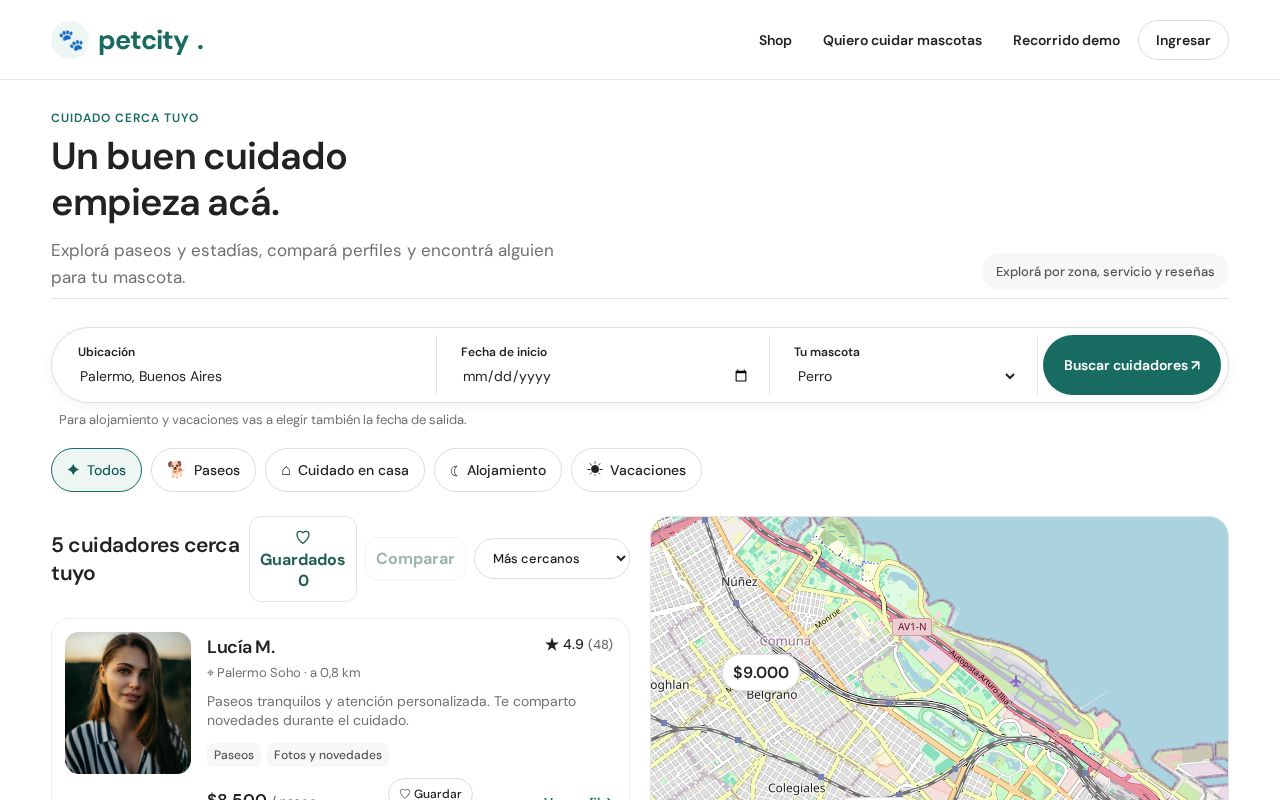
Task: Open the Guardados saved list button
Action: [303, 559]
